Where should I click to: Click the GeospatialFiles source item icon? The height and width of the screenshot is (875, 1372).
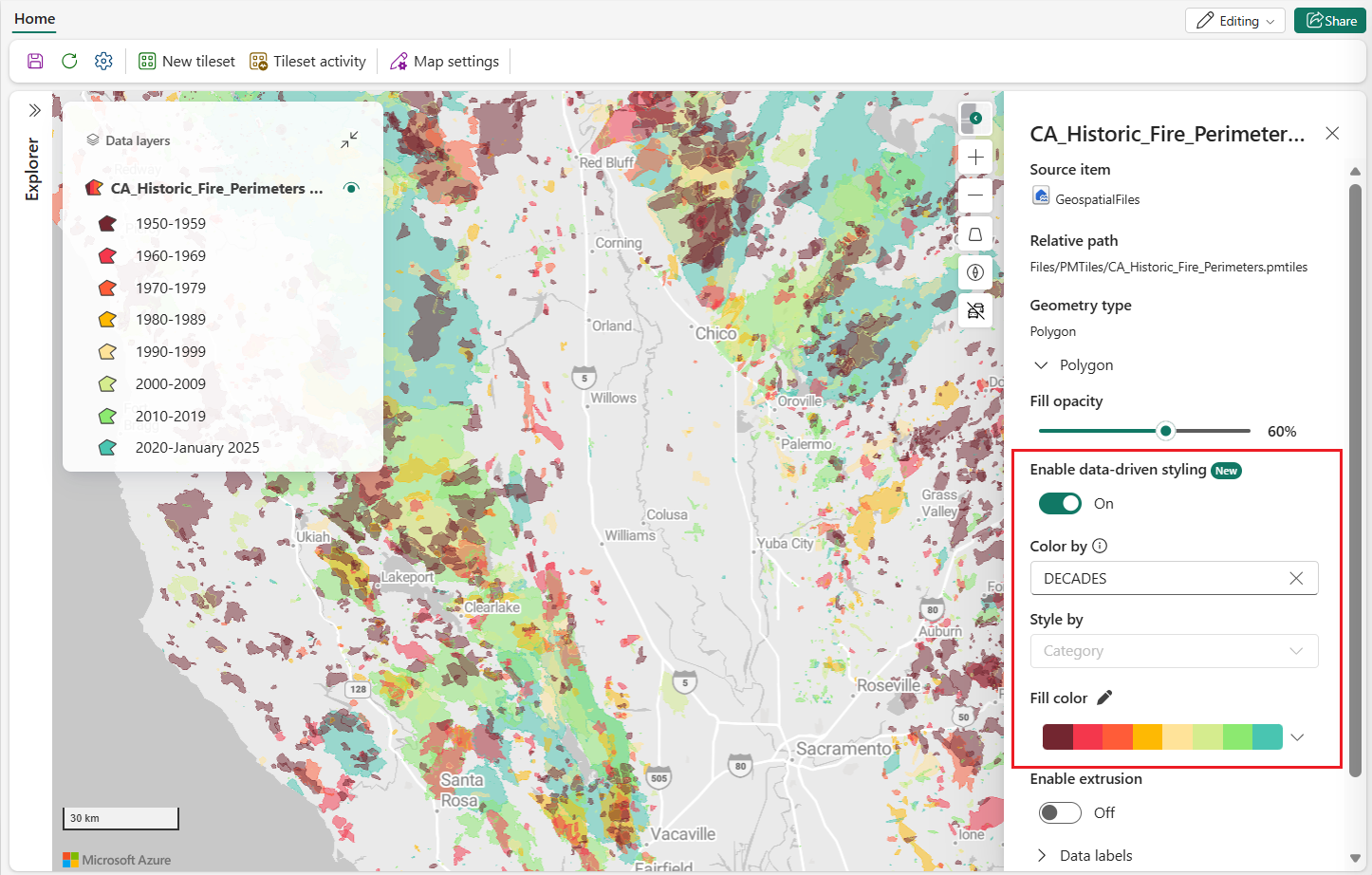(x=1041, y=196)
